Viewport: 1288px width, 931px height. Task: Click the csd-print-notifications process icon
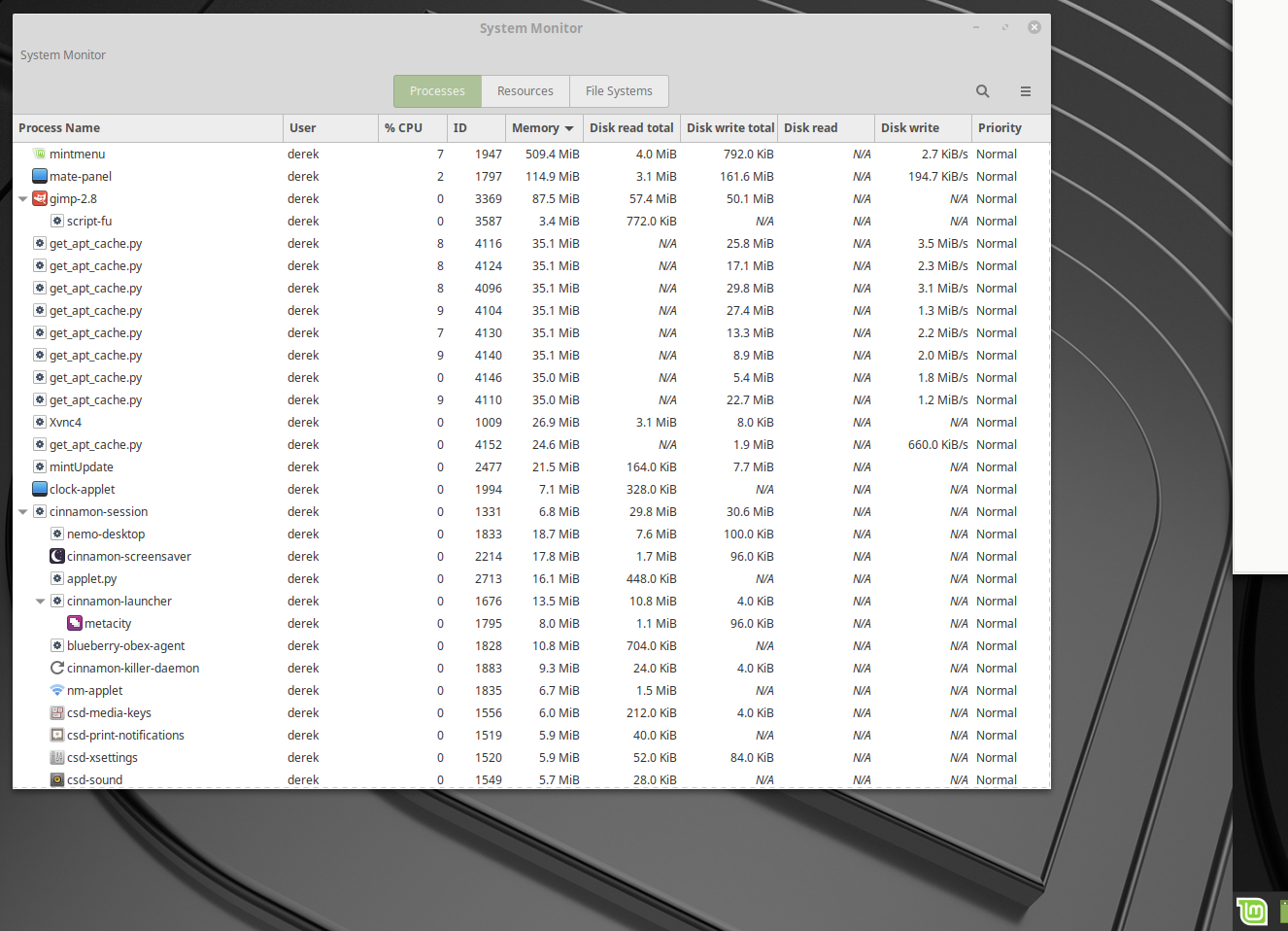pyautogui.click(x=57, y=735)
